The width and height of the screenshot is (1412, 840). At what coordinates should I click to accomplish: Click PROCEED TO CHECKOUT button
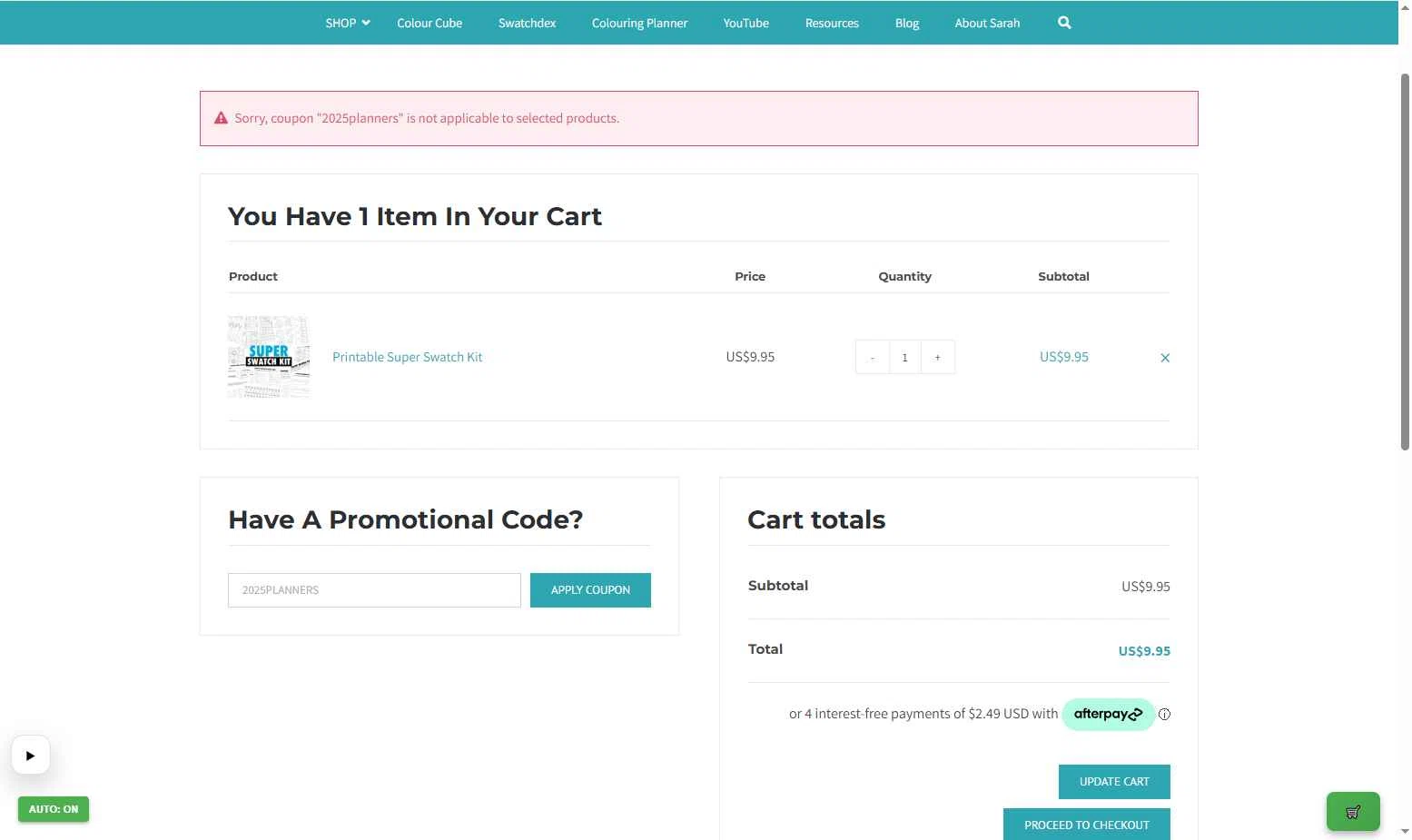tap(1087, 825)
